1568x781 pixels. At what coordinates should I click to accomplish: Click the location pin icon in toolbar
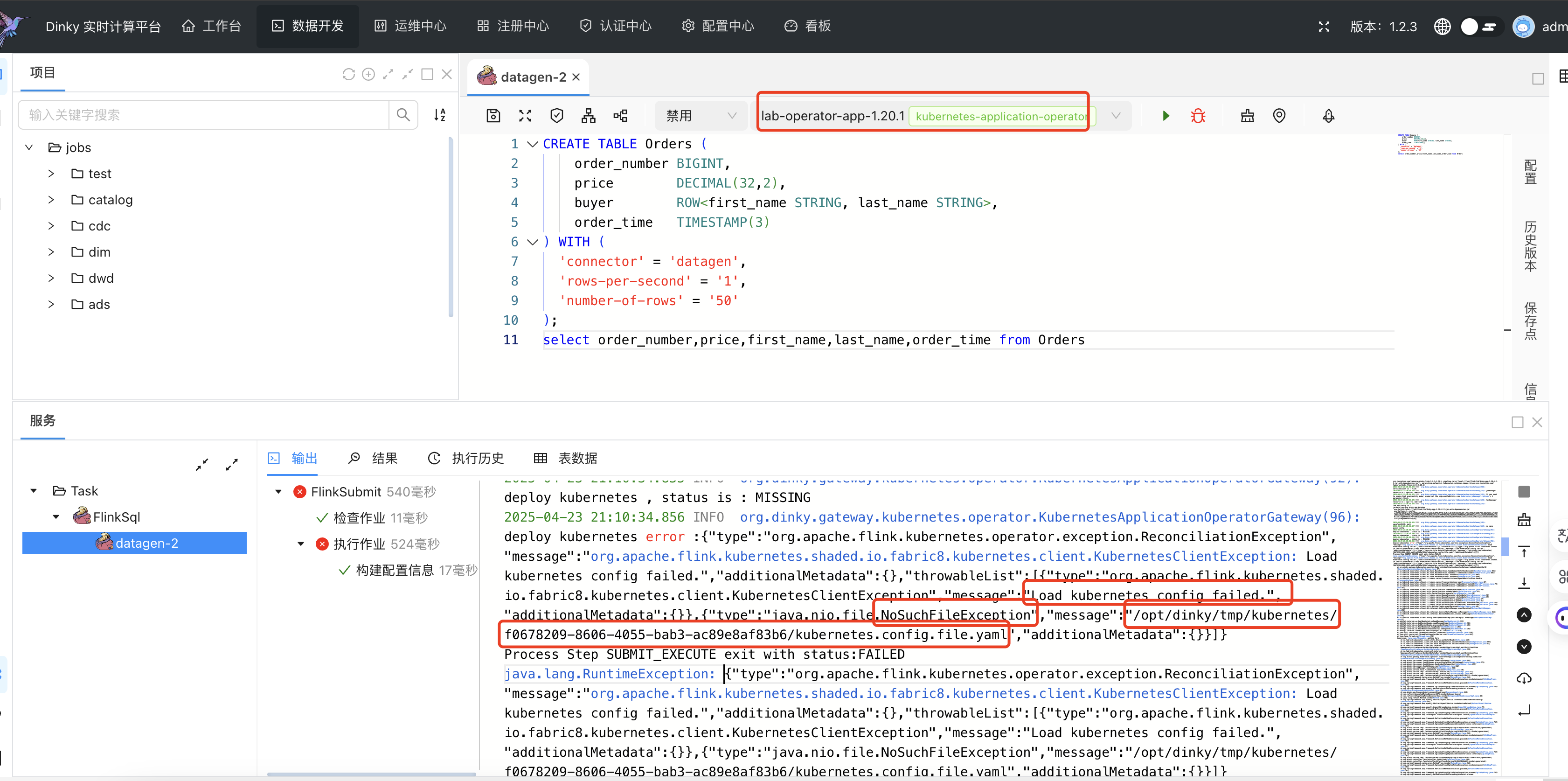[x=1279, y=116]
